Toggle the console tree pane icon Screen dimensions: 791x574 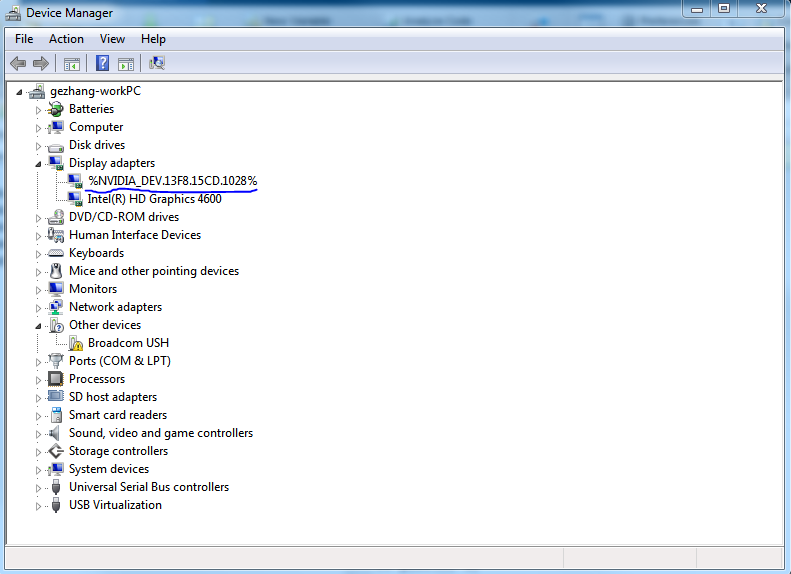pyautogui.click(x=72, y=64)
